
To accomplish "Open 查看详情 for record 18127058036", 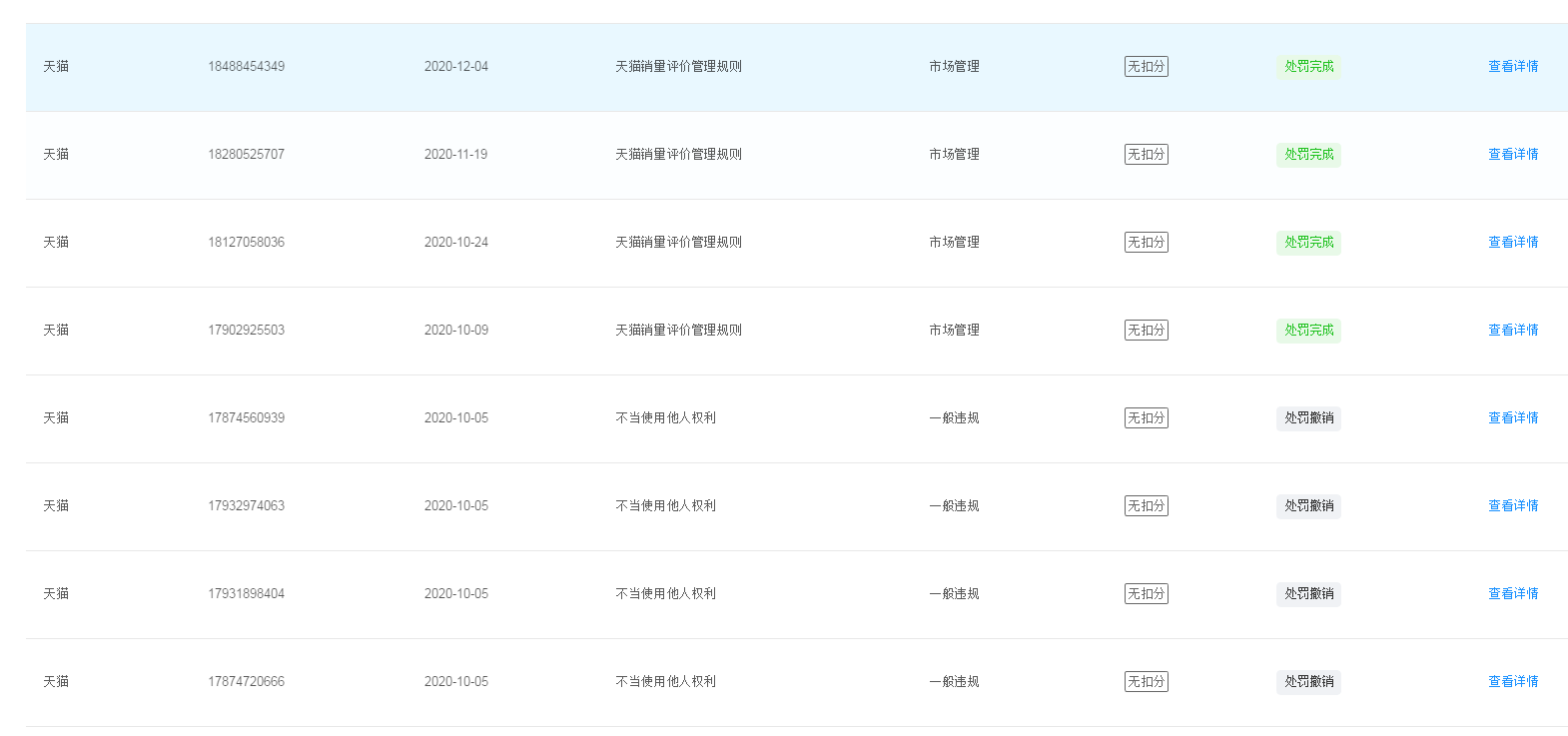I will coord(1512,243).
